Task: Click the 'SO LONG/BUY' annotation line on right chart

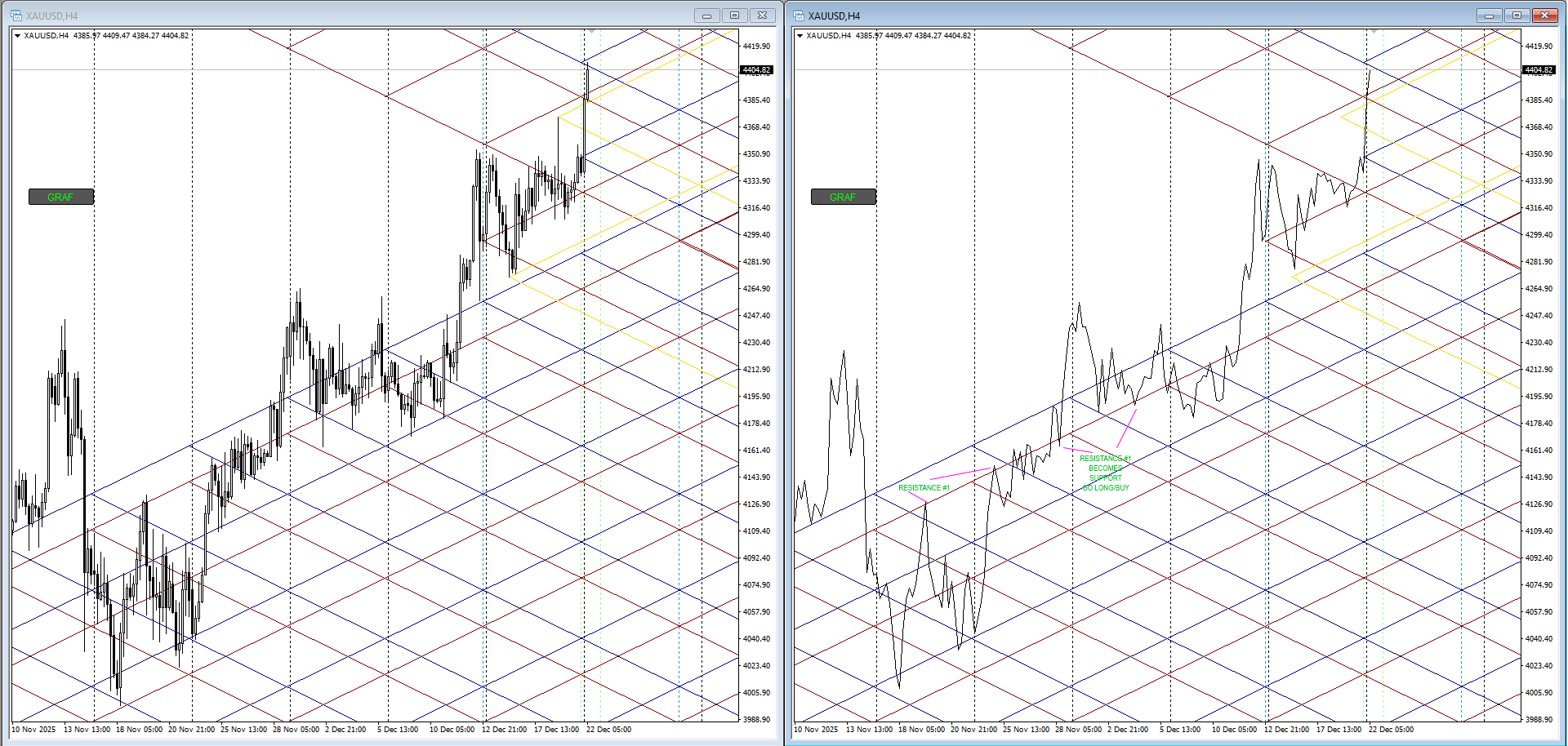Action: (x=1106, y=488)
